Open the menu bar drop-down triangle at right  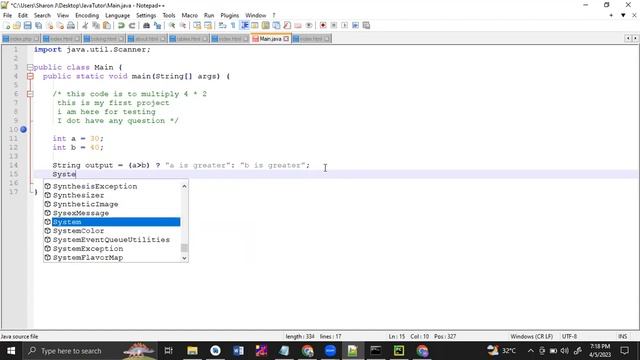pos(623,15)
